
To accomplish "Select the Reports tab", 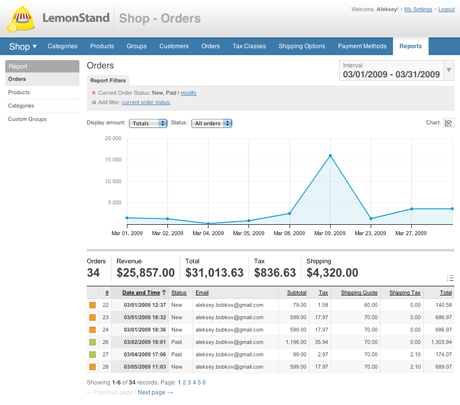I will tap(411, 46).
